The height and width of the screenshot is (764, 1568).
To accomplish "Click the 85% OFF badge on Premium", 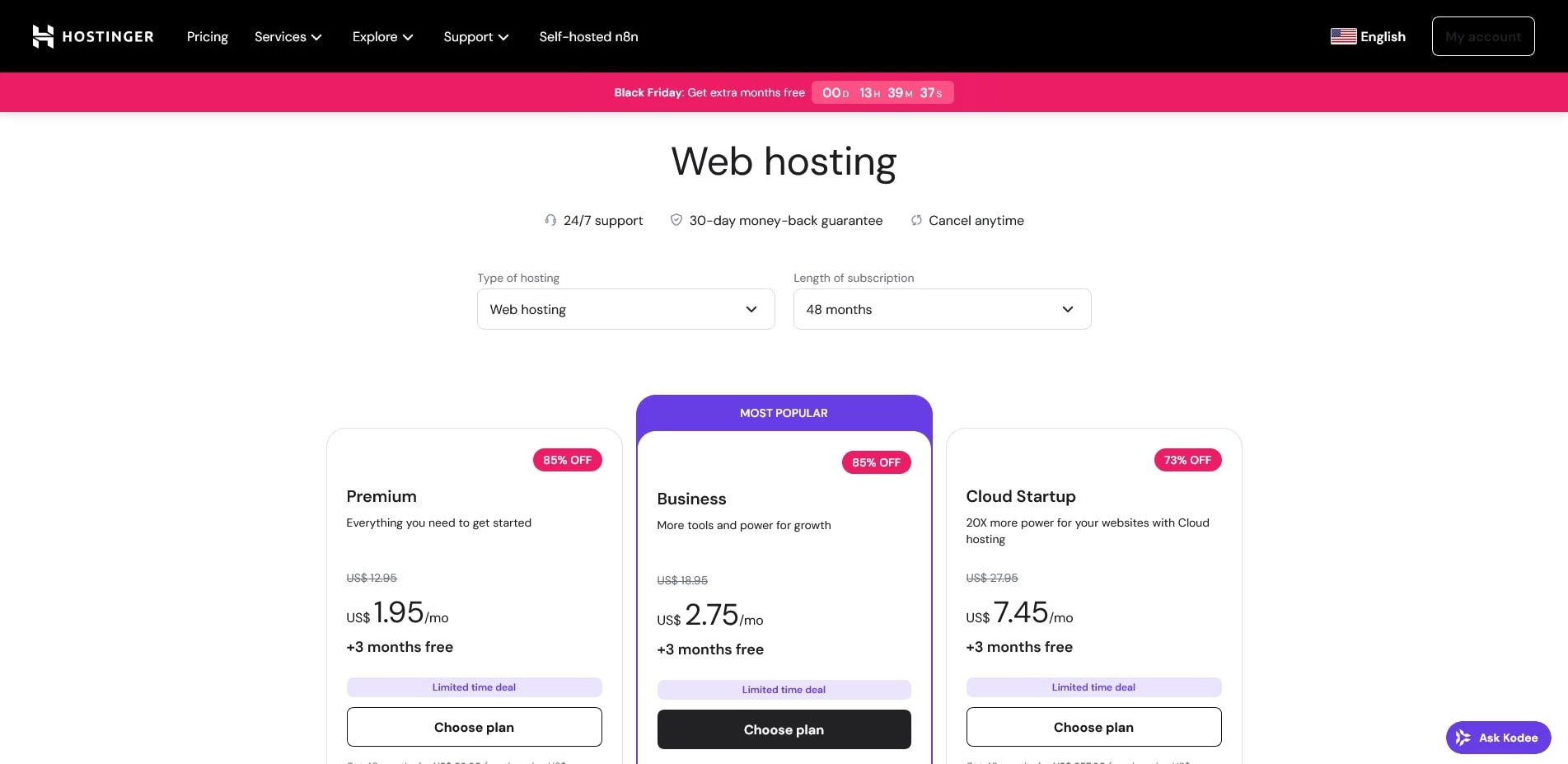I will coord(567,460).
